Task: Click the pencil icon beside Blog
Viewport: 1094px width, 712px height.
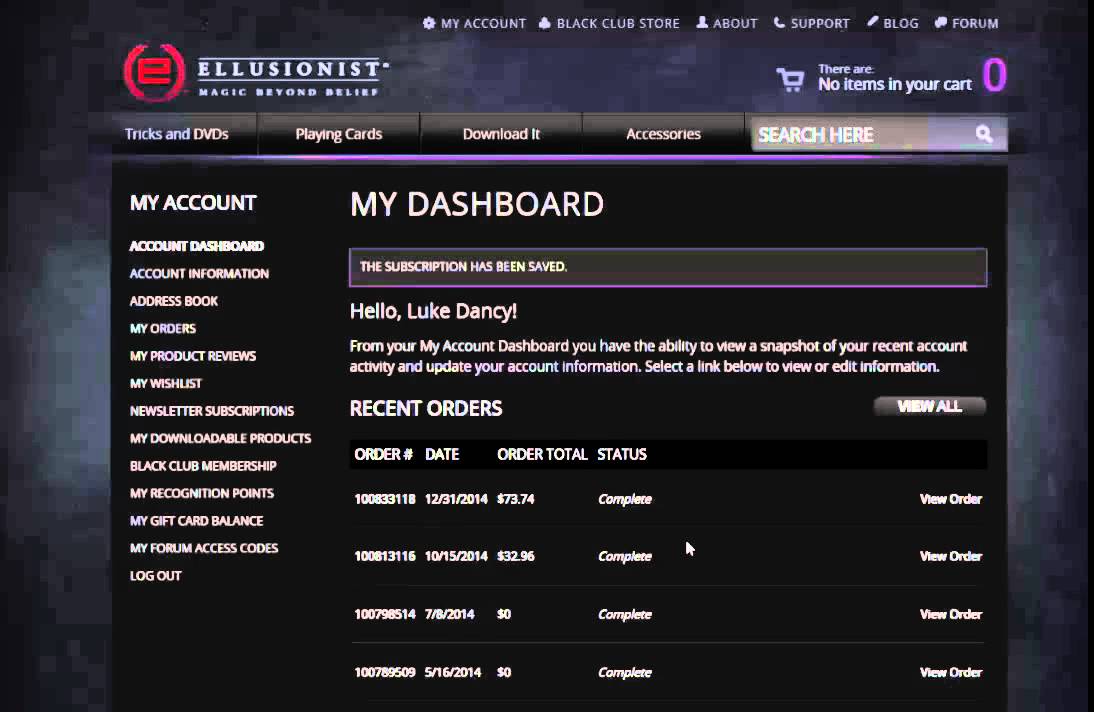Action: tap(873, 22)
